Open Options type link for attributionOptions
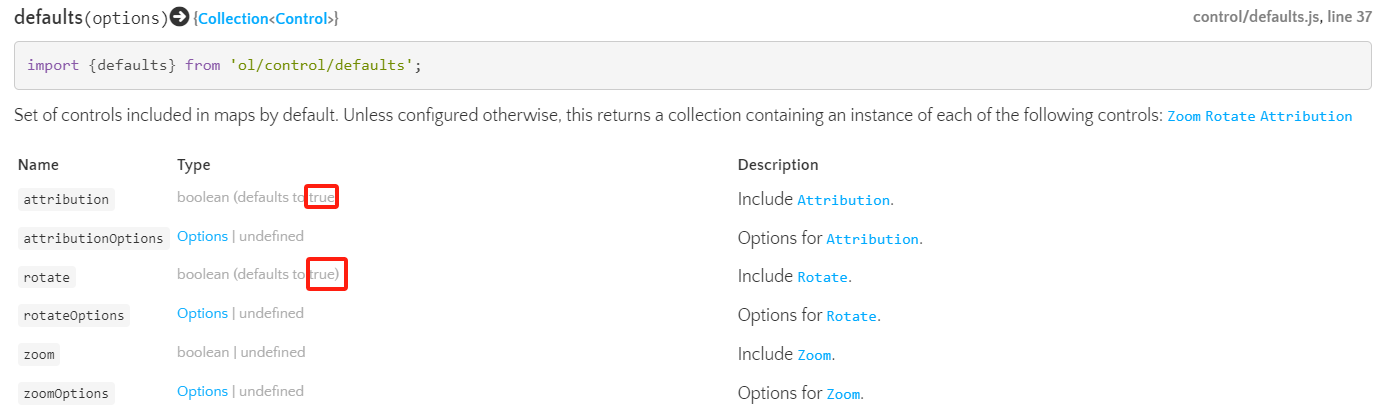1381x415 pixels. point(202,237)
